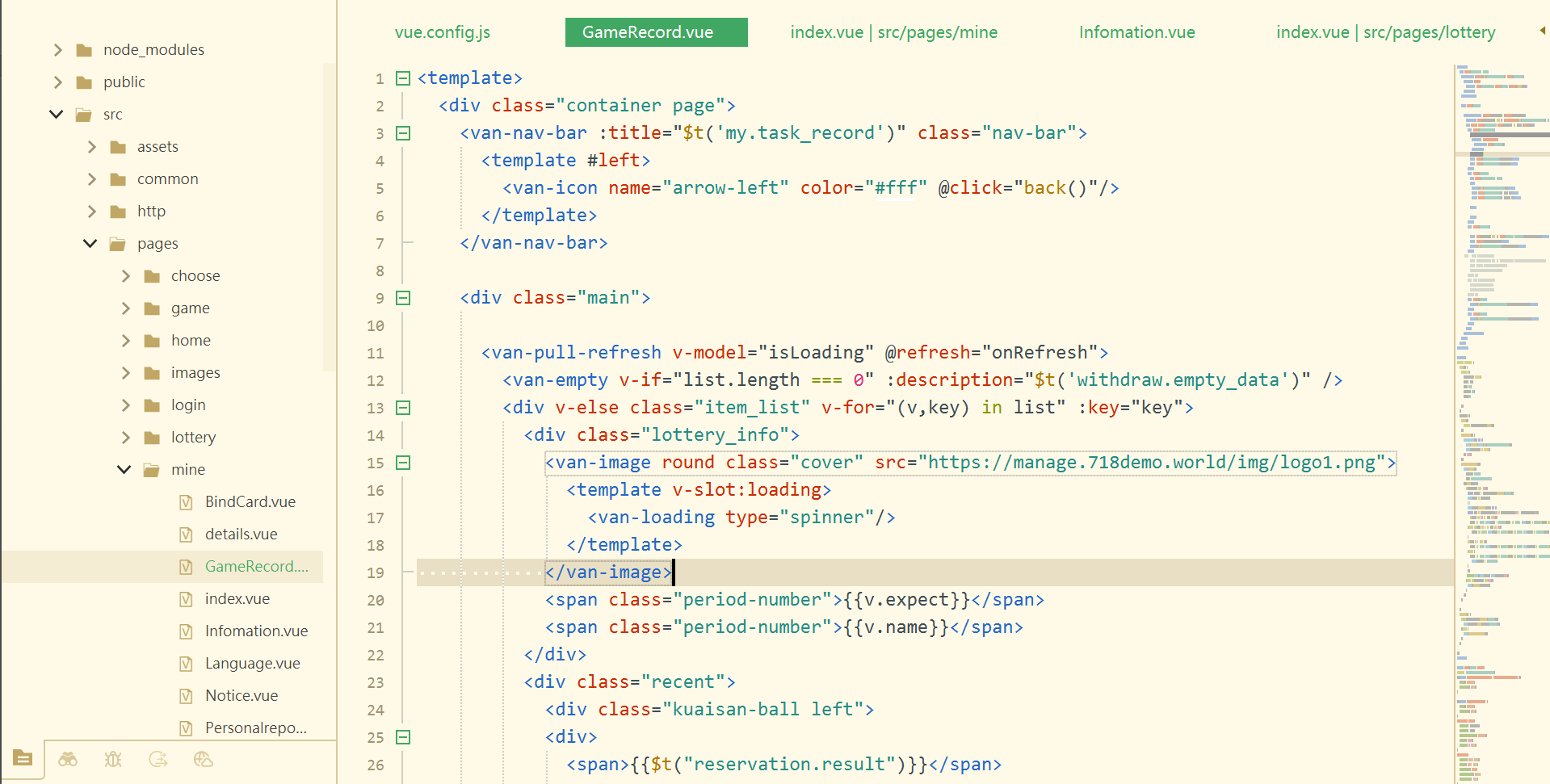Expand the public folder
This screenshot has width=1550, height=784.
57,82
